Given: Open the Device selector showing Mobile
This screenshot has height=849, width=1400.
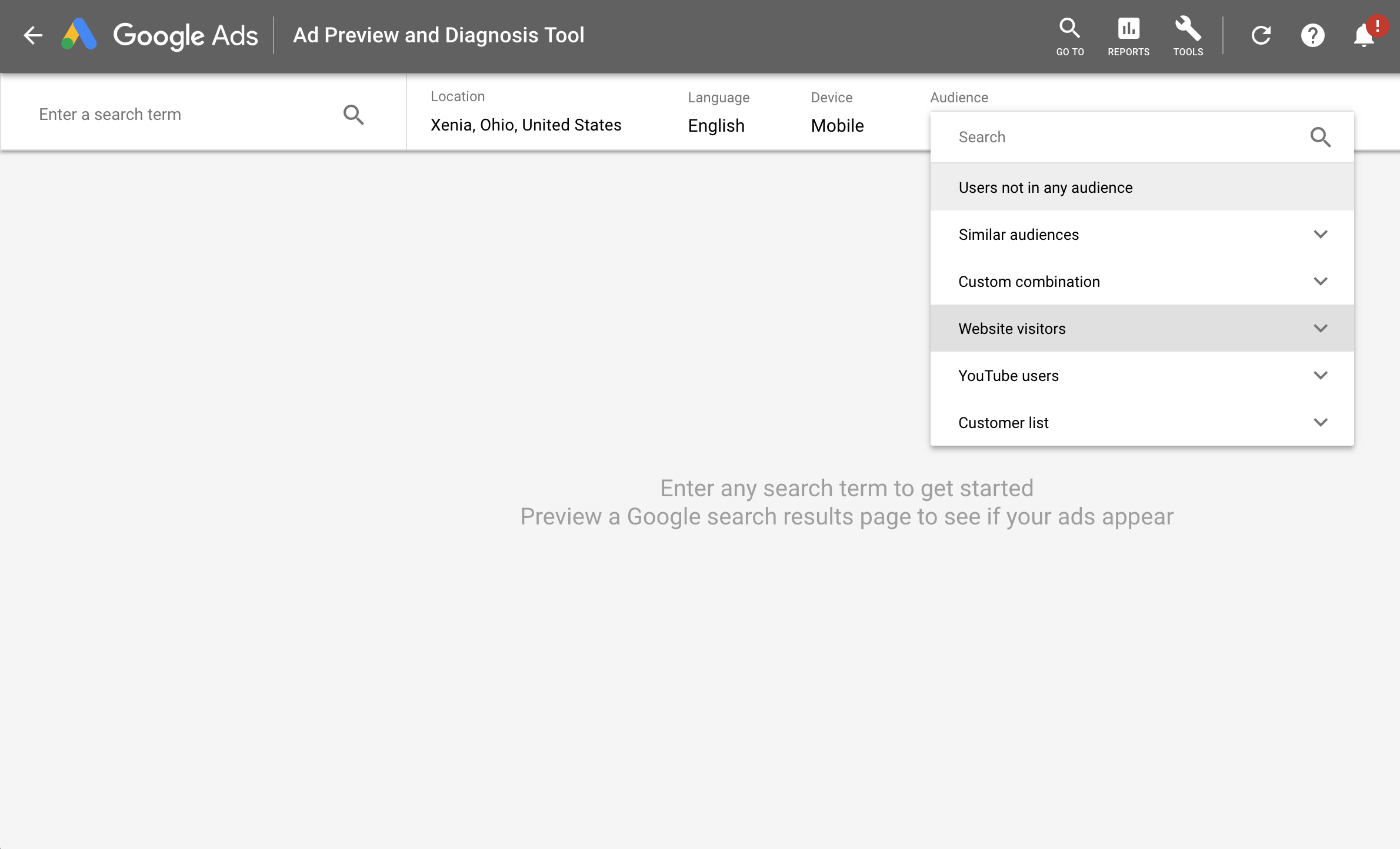Looking at the screenshot, I should 837,125.
